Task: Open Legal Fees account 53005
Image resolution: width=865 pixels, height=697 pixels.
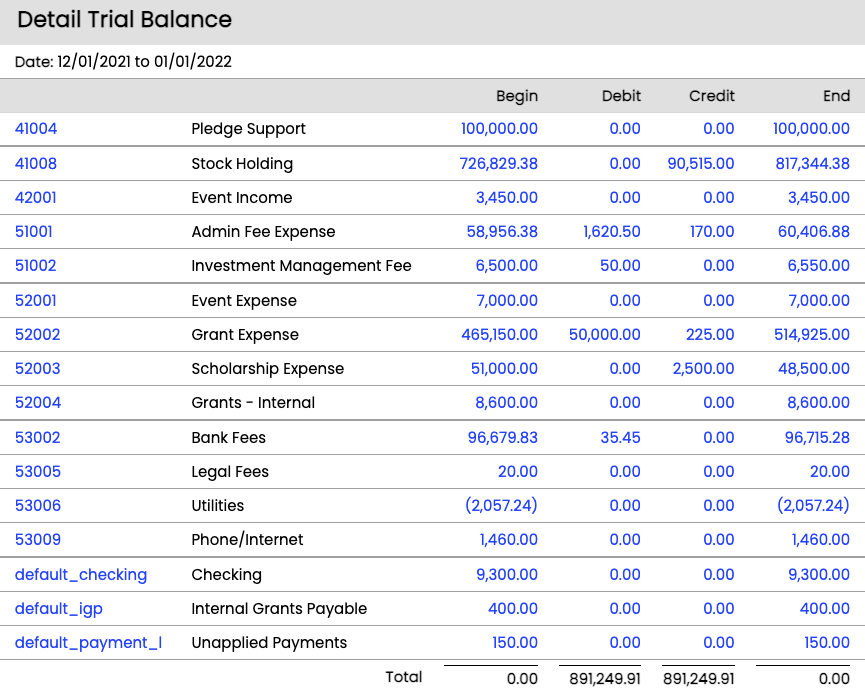Action: pos(35,471)
